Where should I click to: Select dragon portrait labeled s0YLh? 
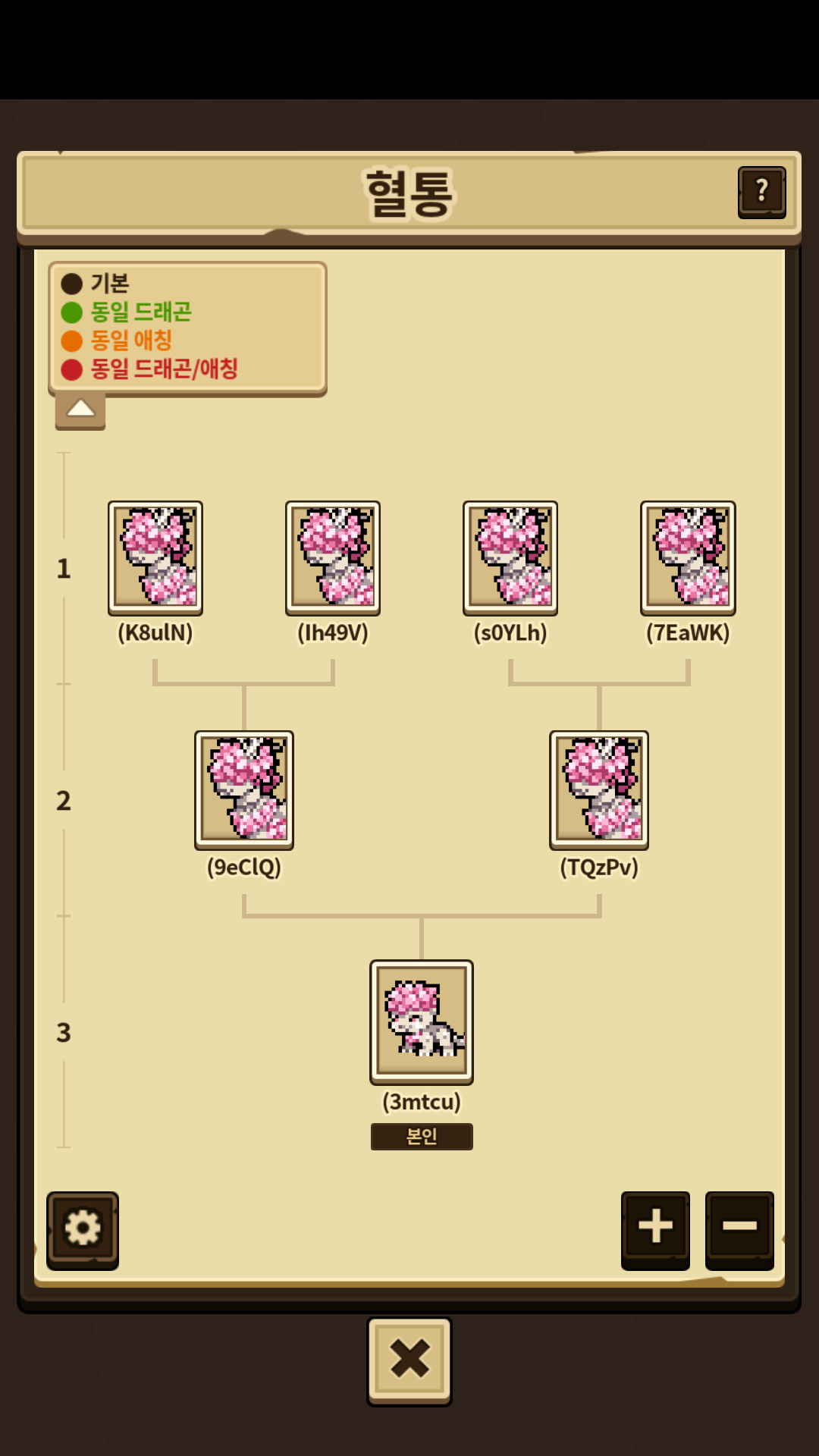(x=510, y=557)
